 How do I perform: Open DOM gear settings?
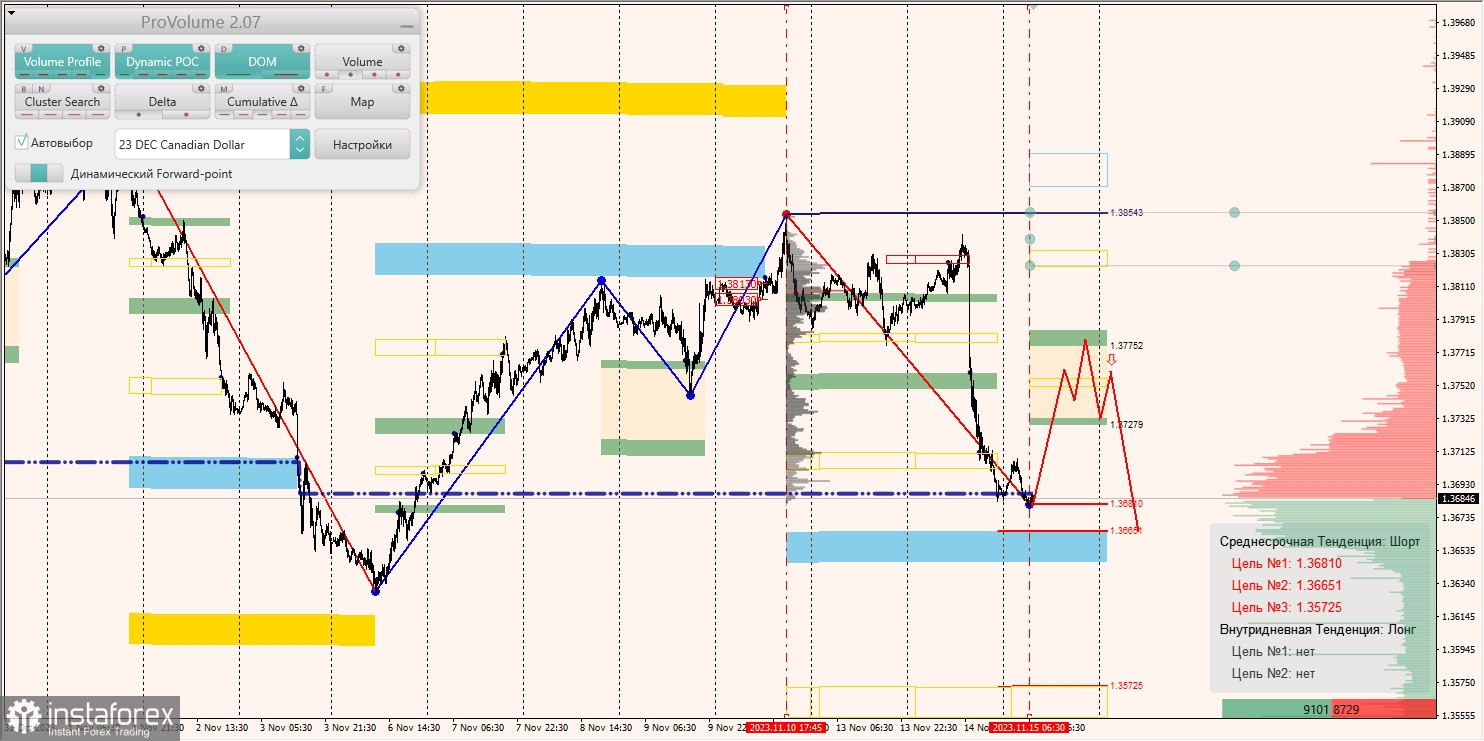click(301, 48)
